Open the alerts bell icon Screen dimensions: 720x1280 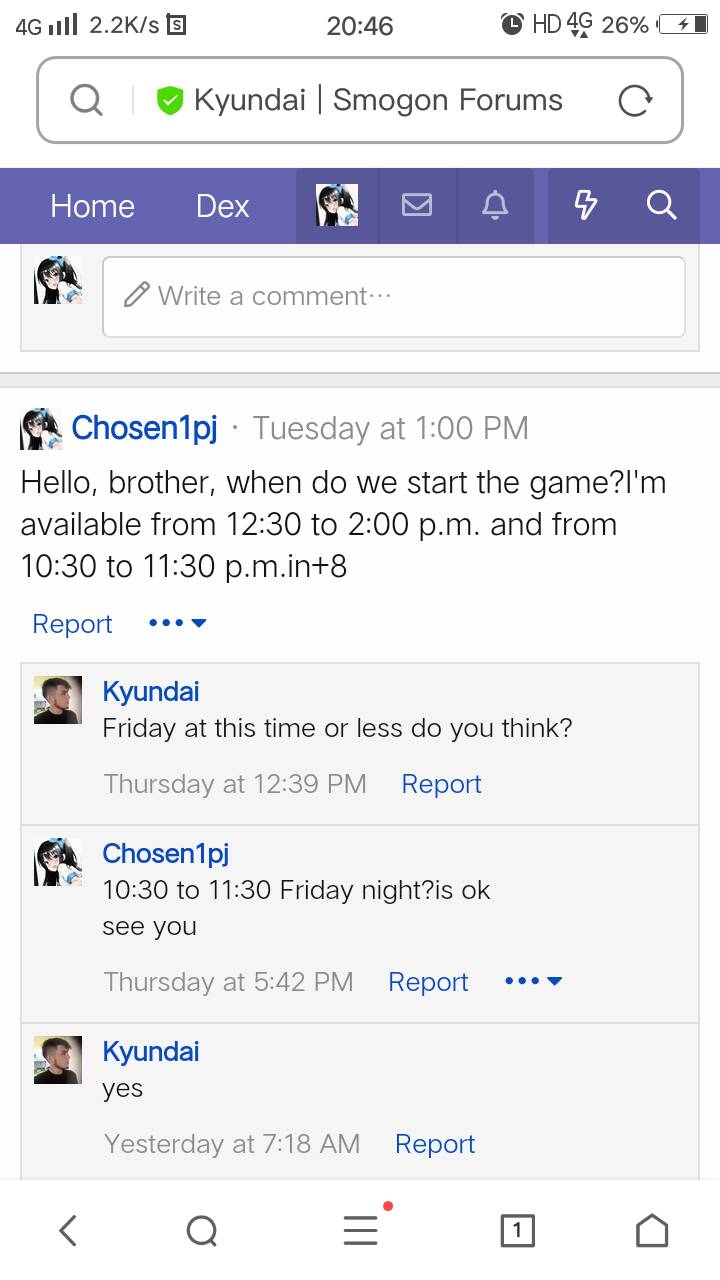(495, 206)
